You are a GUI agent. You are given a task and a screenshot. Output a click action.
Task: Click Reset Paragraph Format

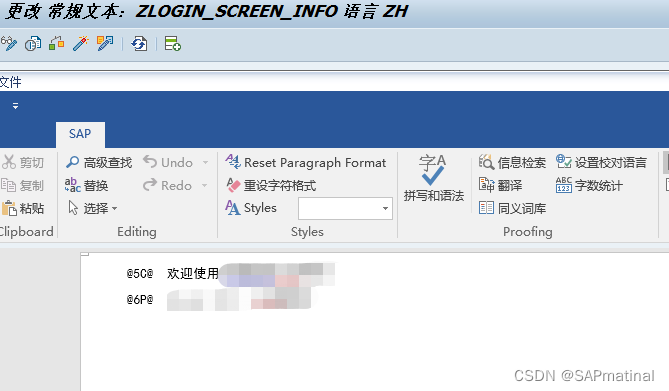tap(305, 163)
